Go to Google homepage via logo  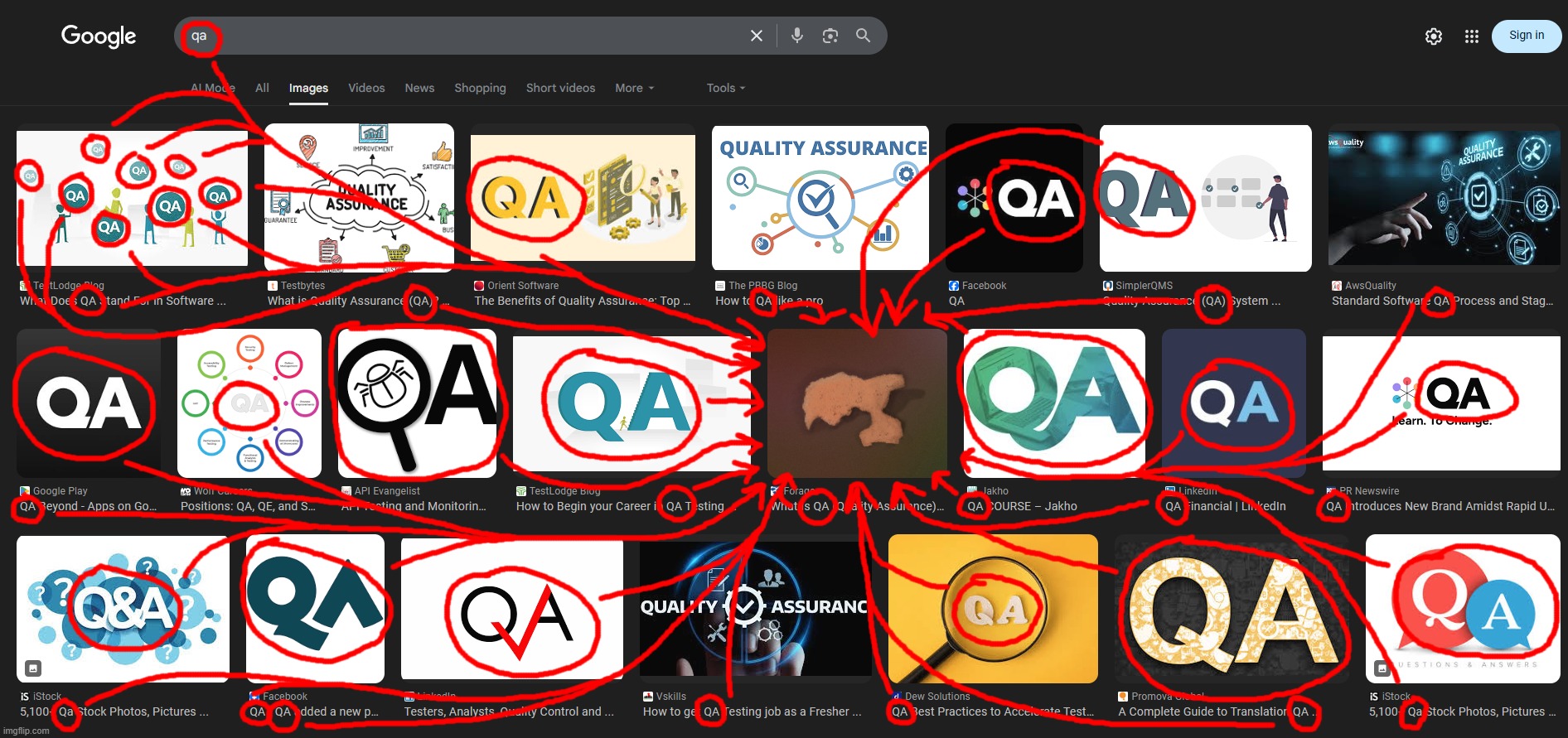click(x=99, y=36)
